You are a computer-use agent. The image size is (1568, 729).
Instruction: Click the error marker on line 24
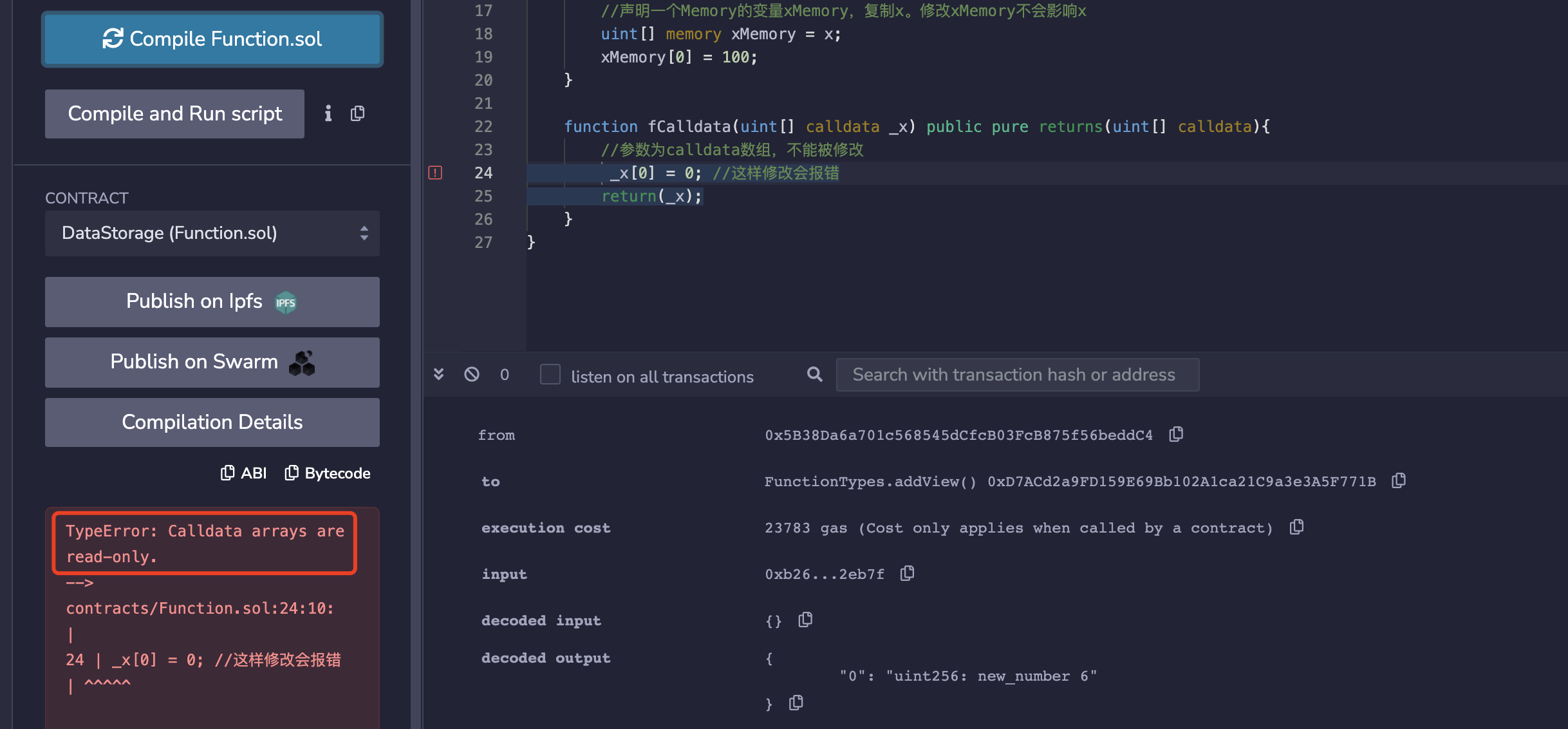click(435, 173)
